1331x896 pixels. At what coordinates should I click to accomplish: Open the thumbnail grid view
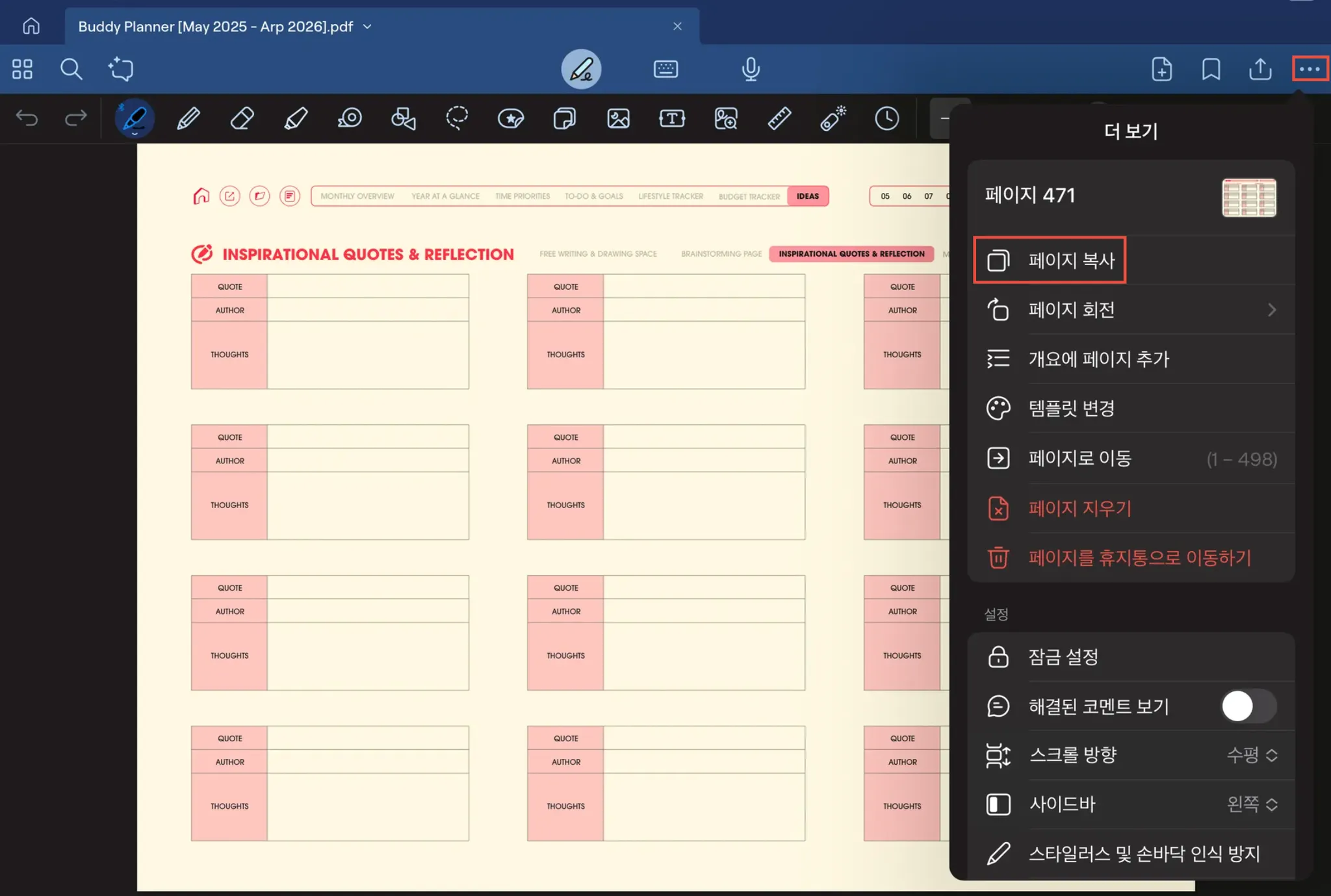point(22,69)
